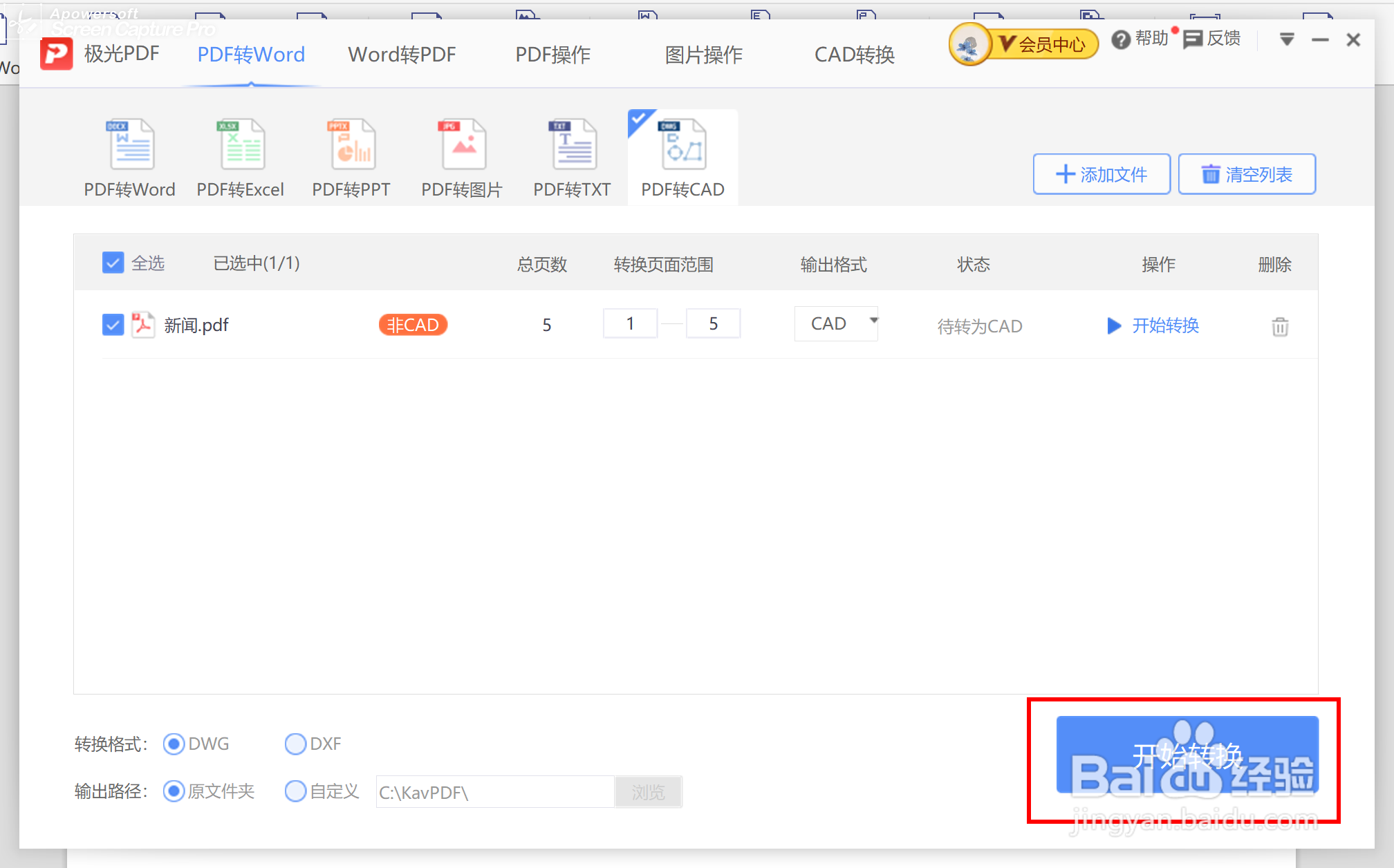Screen dimensions: 1394x868
Task: Toggle the 全选 select-all checkbox
Action: 113,263
